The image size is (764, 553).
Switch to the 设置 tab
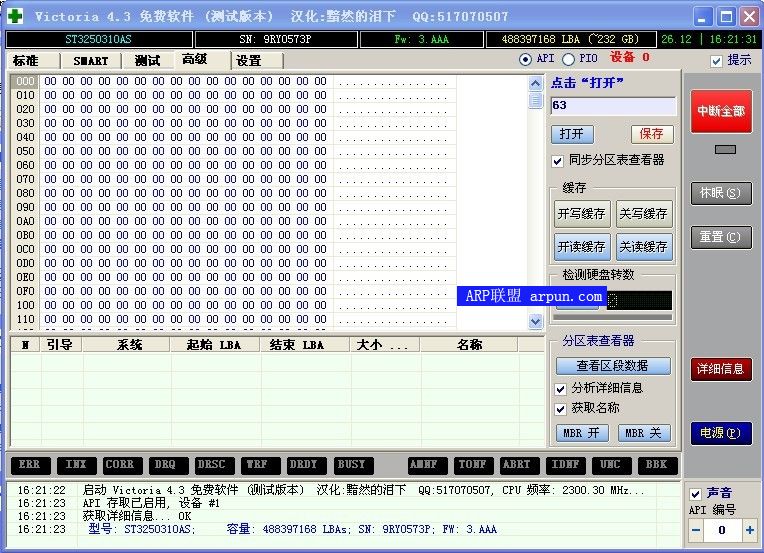point(258,61)
